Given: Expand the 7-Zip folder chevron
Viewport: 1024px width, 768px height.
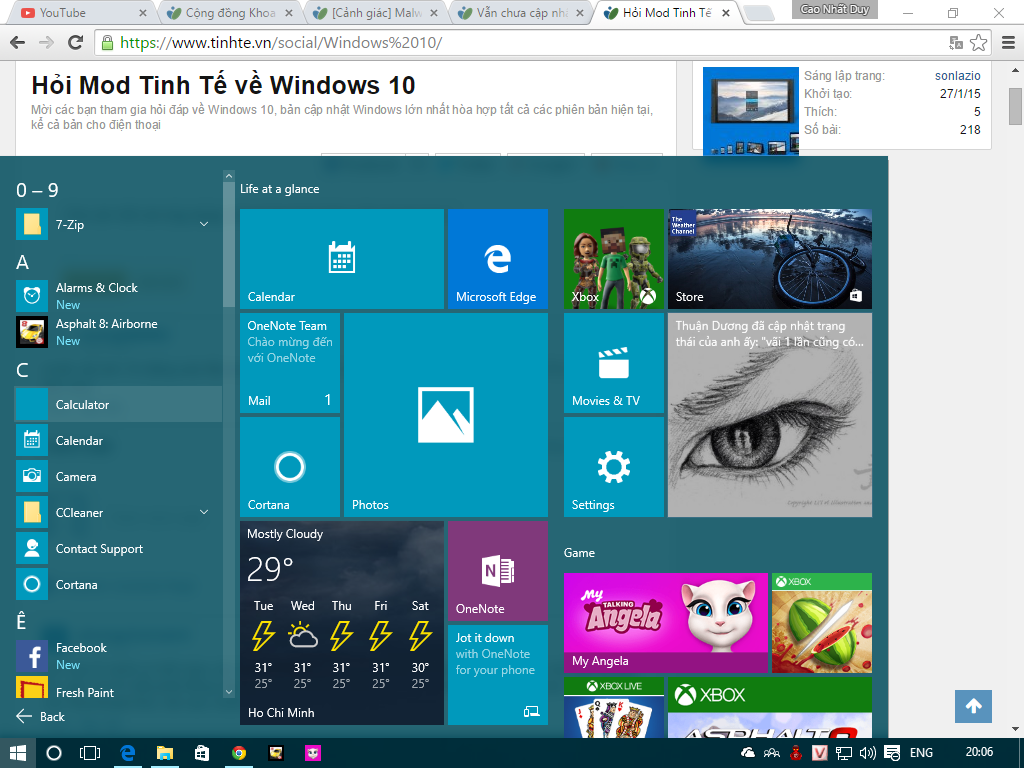Looking at the screenshot, I should click(x=204, y=225).
